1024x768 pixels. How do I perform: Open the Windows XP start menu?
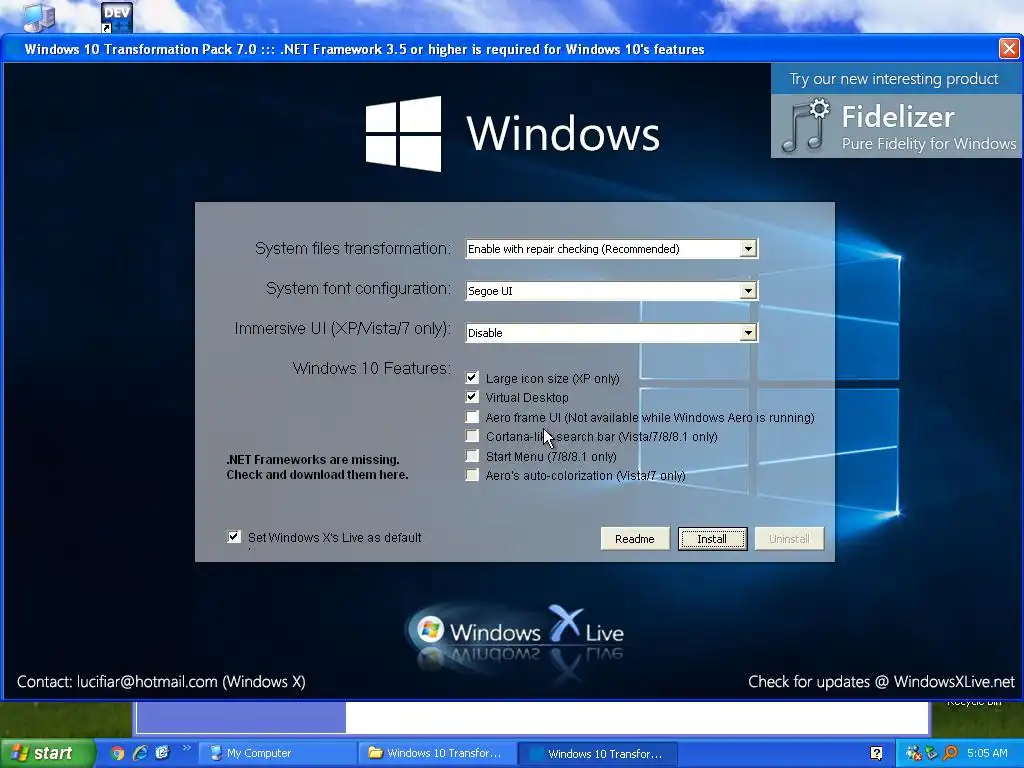pos(47,753)
